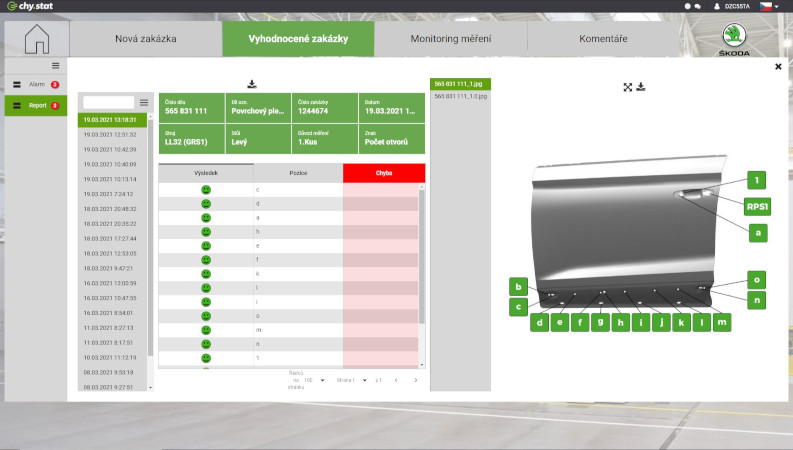Click door marker label a
This screenshot has height=450, width=793.
(758, 233)
